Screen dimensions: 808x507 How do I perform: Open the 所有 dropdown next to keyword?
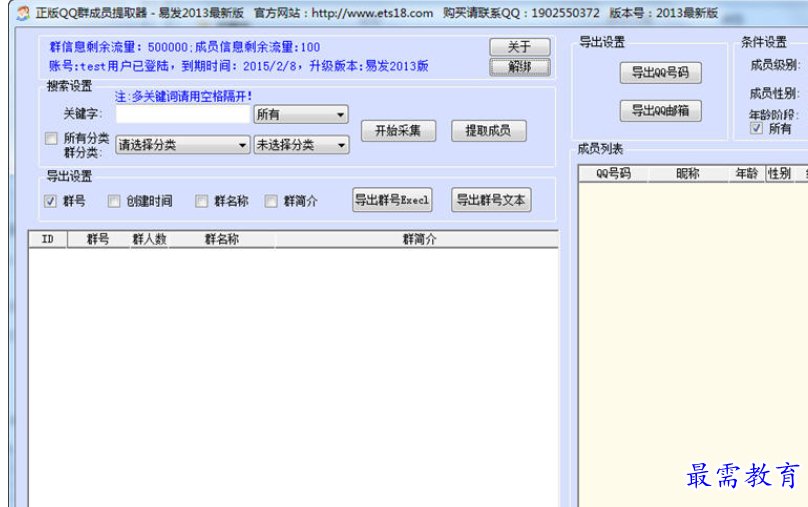click(301, 114)
